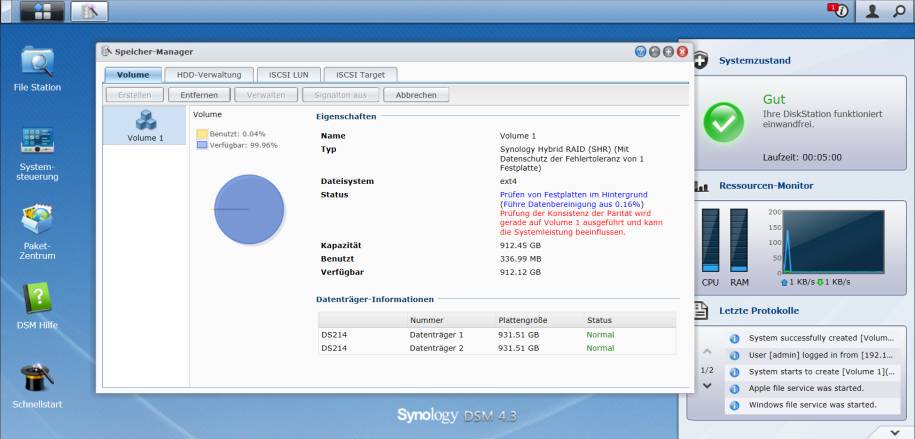Select the Datenträger 2 row
915x439 pixels.
[497, 348]
